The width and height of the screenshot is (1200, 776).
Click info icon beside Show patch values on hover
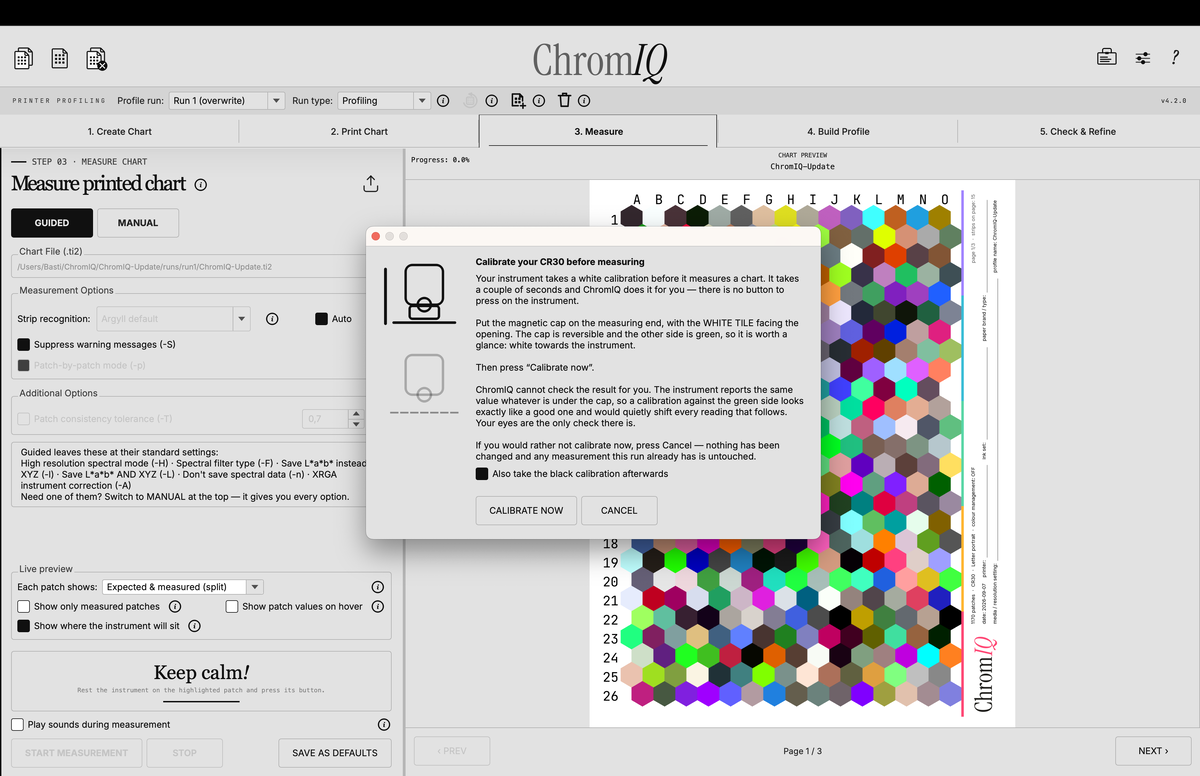point(378,606)
